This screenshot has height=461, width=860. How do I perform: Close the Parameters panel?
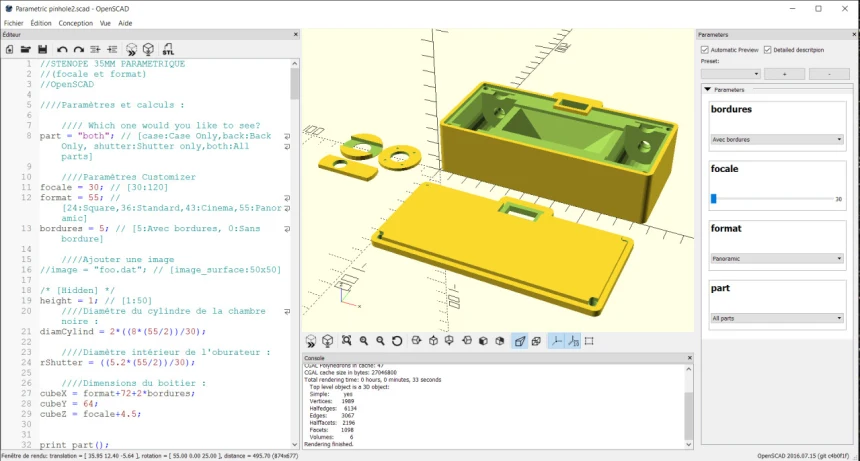point(855,35)
